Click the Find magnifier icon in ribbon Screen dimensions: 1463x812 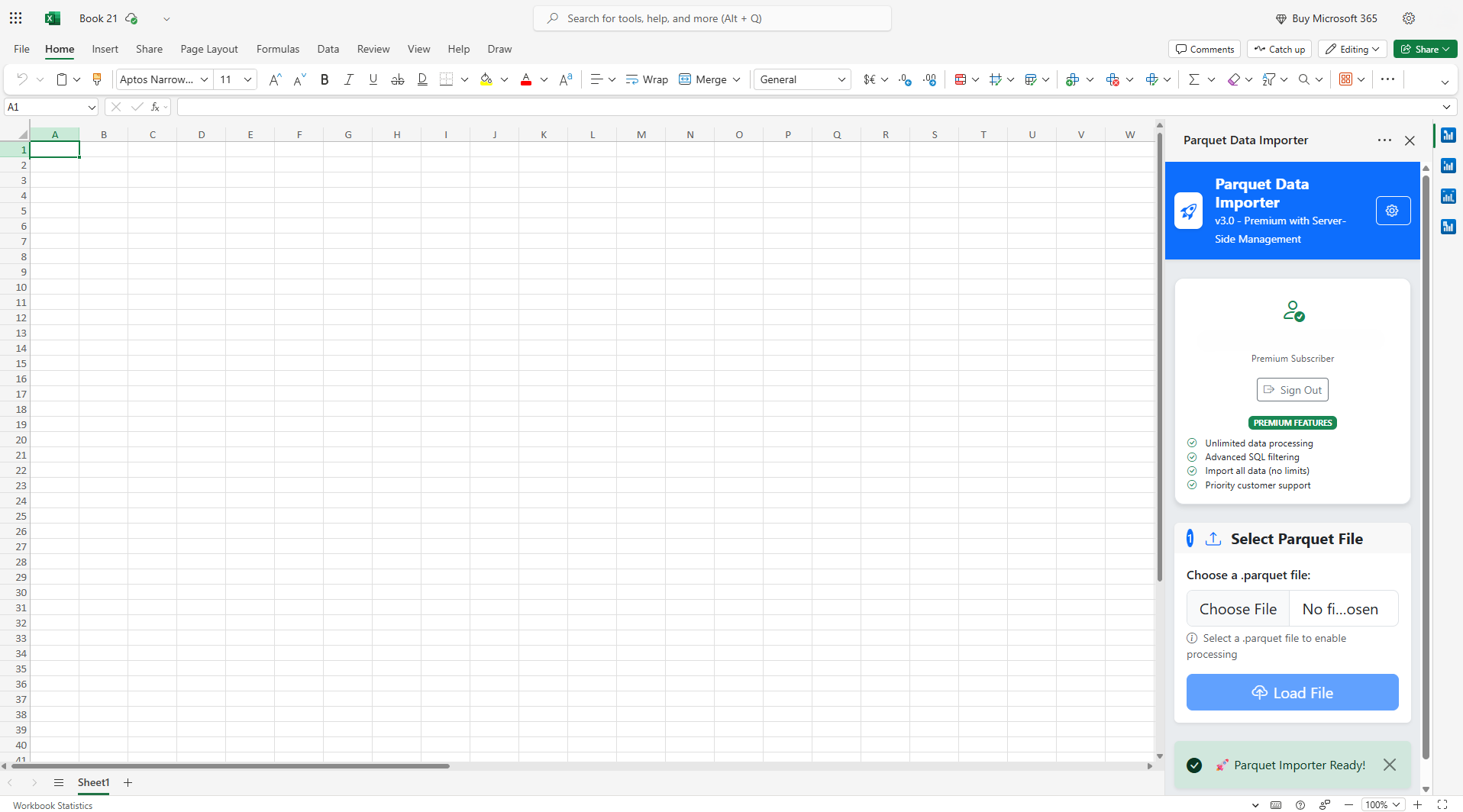tap(1304, 79)
